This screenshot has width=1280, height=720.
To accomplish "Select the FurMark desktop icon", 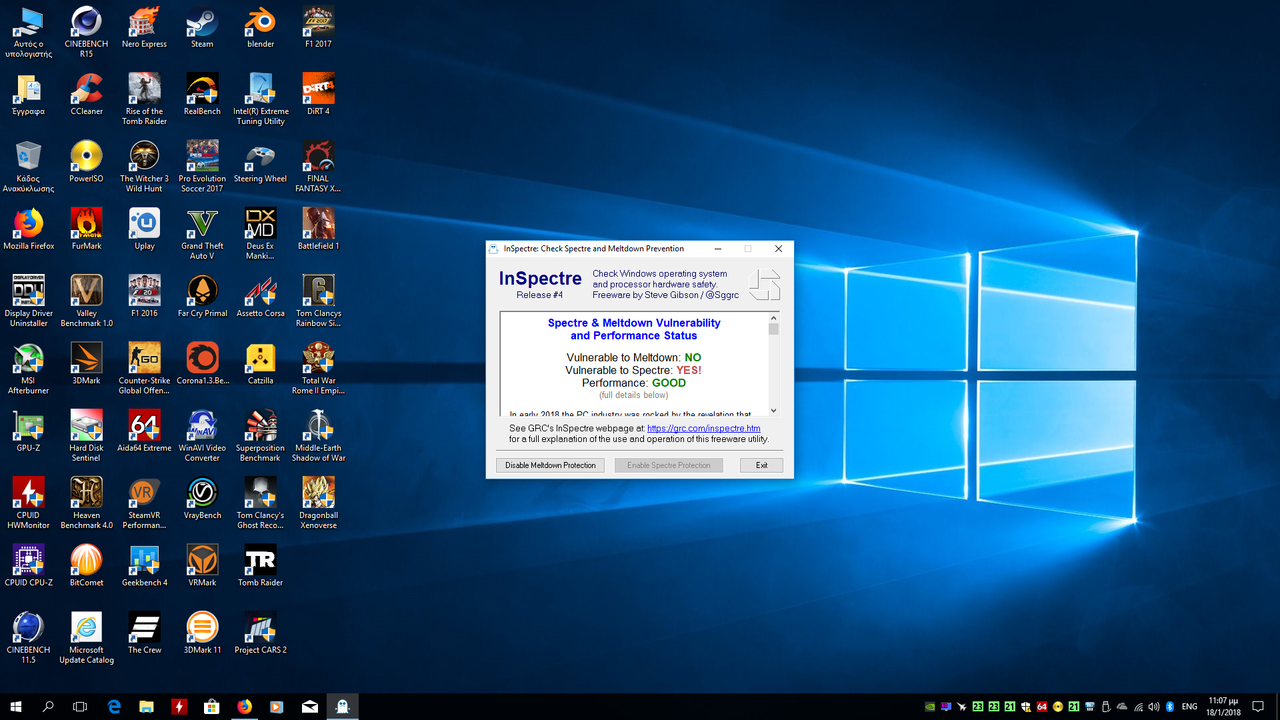I will (86, 229).
